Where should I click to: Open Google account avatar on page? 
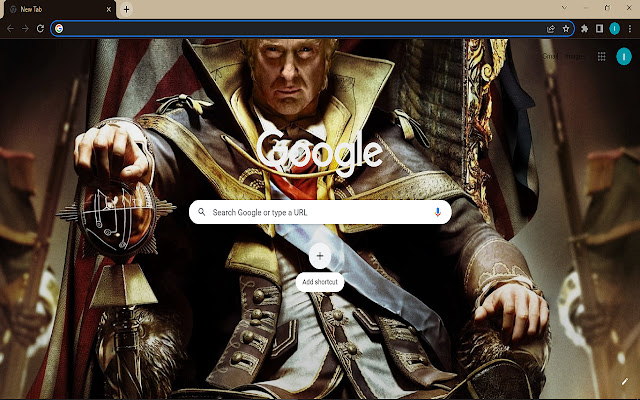624,56
